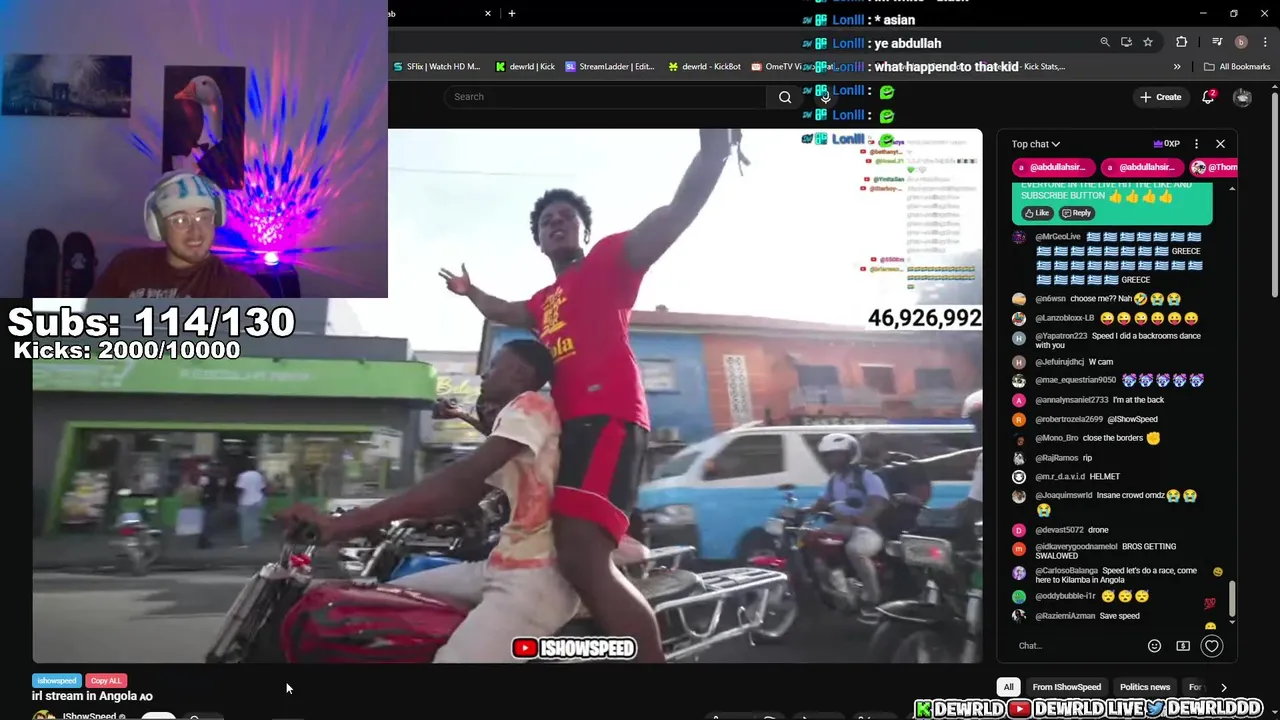
Task: Open the emoji picker in chat
Action: [x=1154, y=646]
